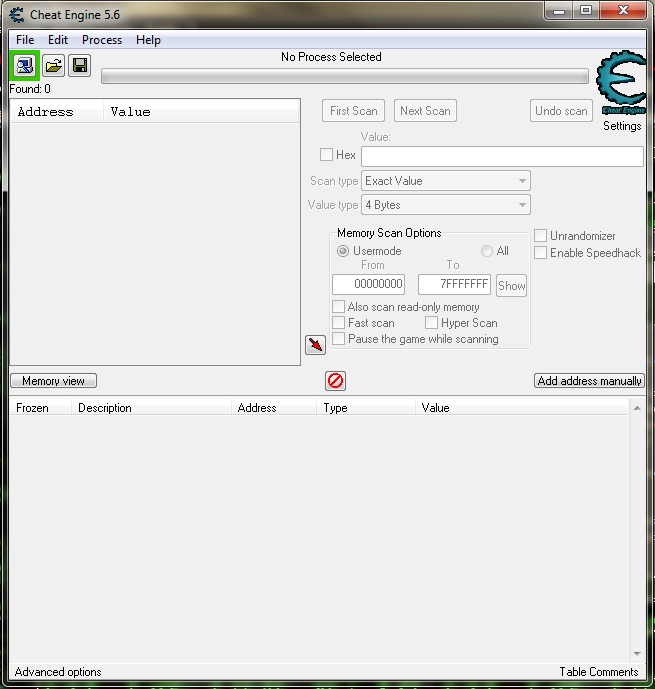The height and width of the screenshot is (689, 655).
Task: Click the First Scan button
Action: pyautogui.click(x=354, y=111)
